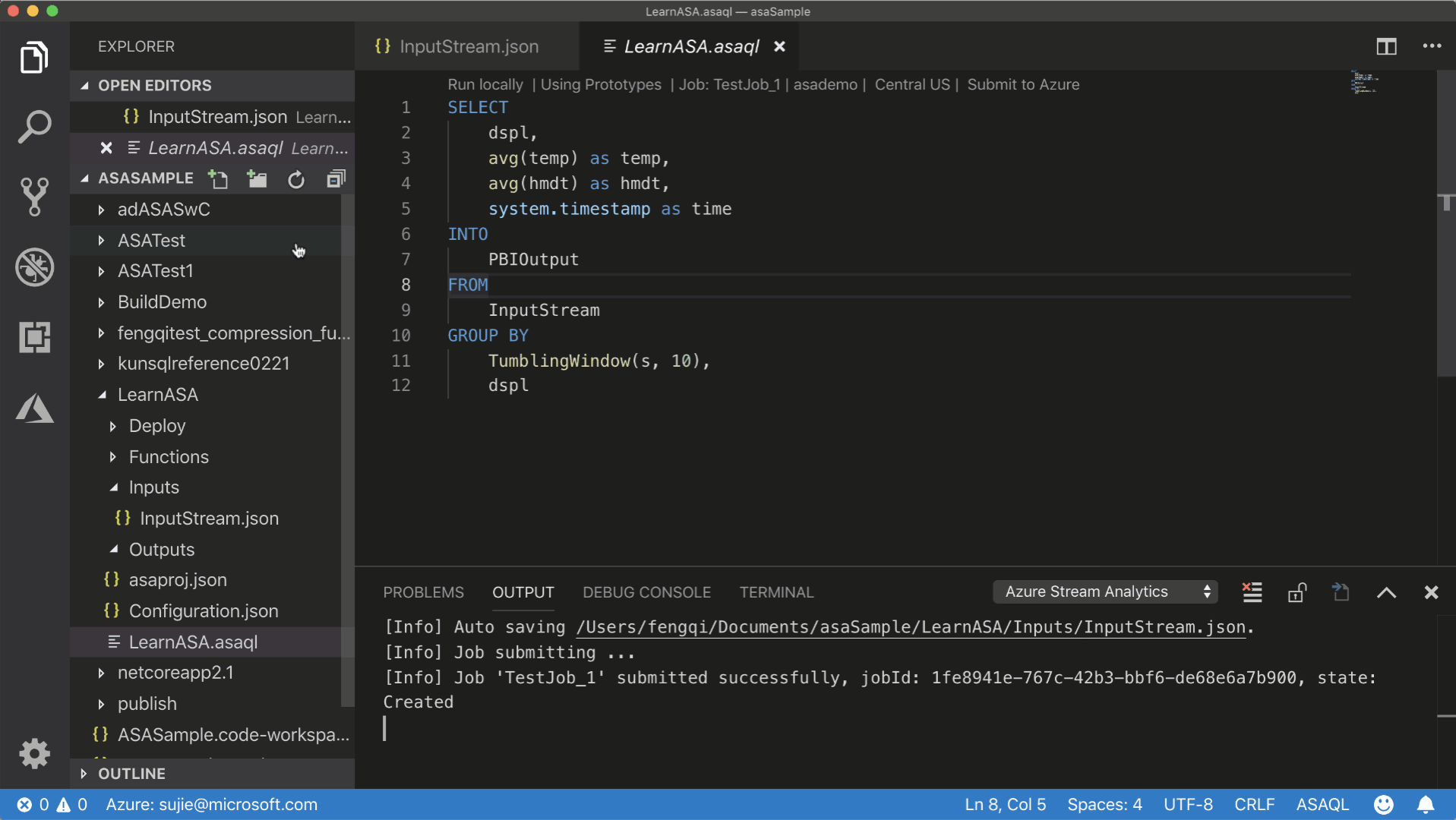The width and height of the screenshot is (1456, 820).
Task: Open the Extensions view
Action: pyautogui.click(x=34, y=337)
